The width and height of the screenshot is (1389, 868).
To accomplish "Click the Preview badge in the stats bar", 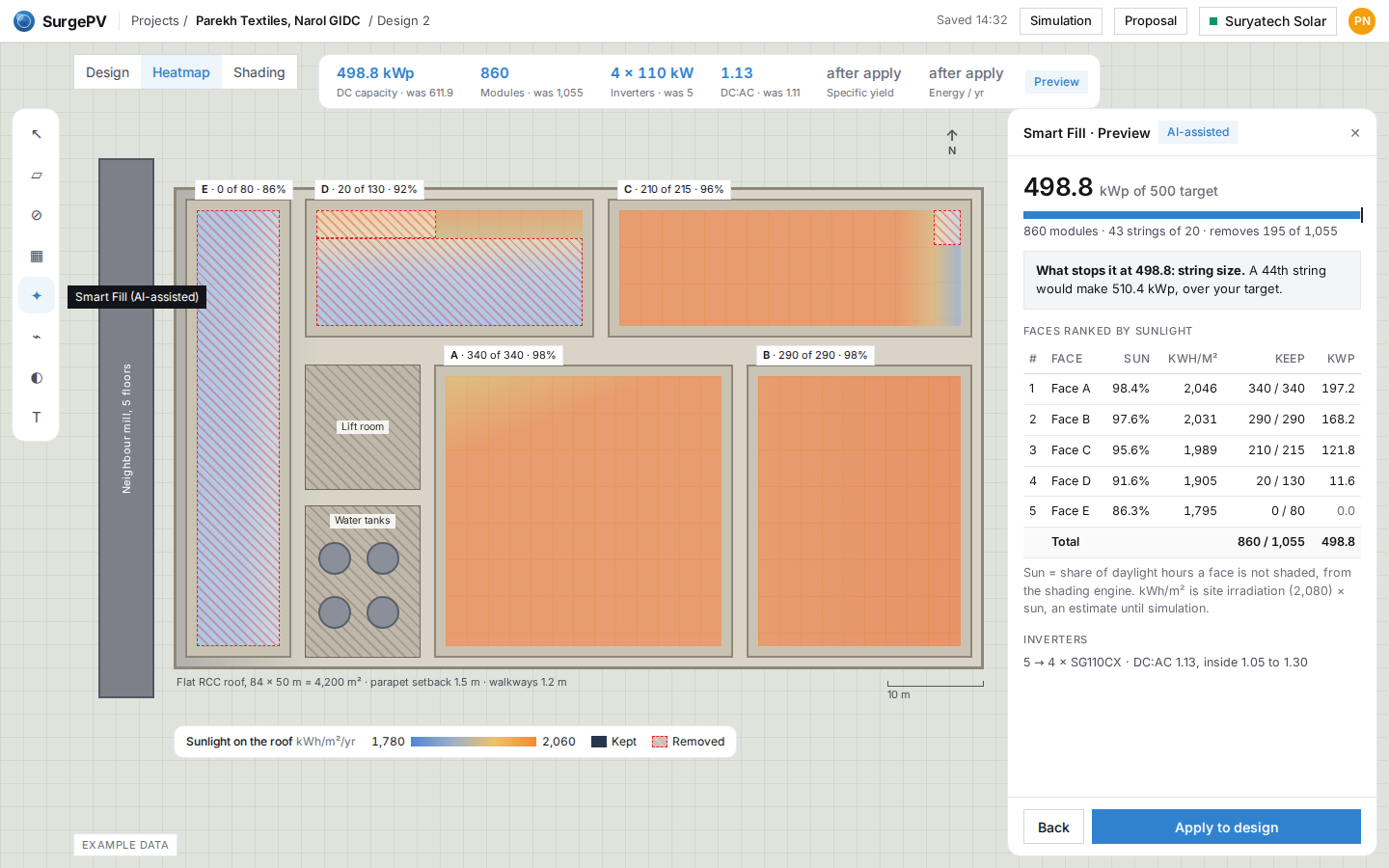I will [1056, 82].
